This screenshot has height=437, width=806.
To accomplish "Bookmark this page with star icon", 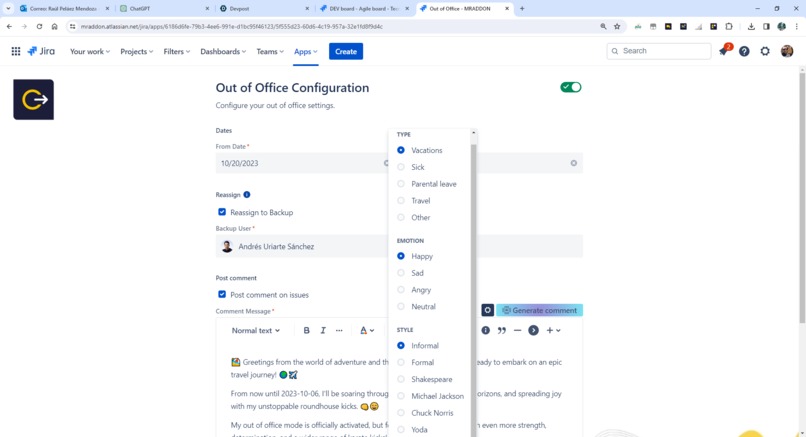I will pos(617,26).
